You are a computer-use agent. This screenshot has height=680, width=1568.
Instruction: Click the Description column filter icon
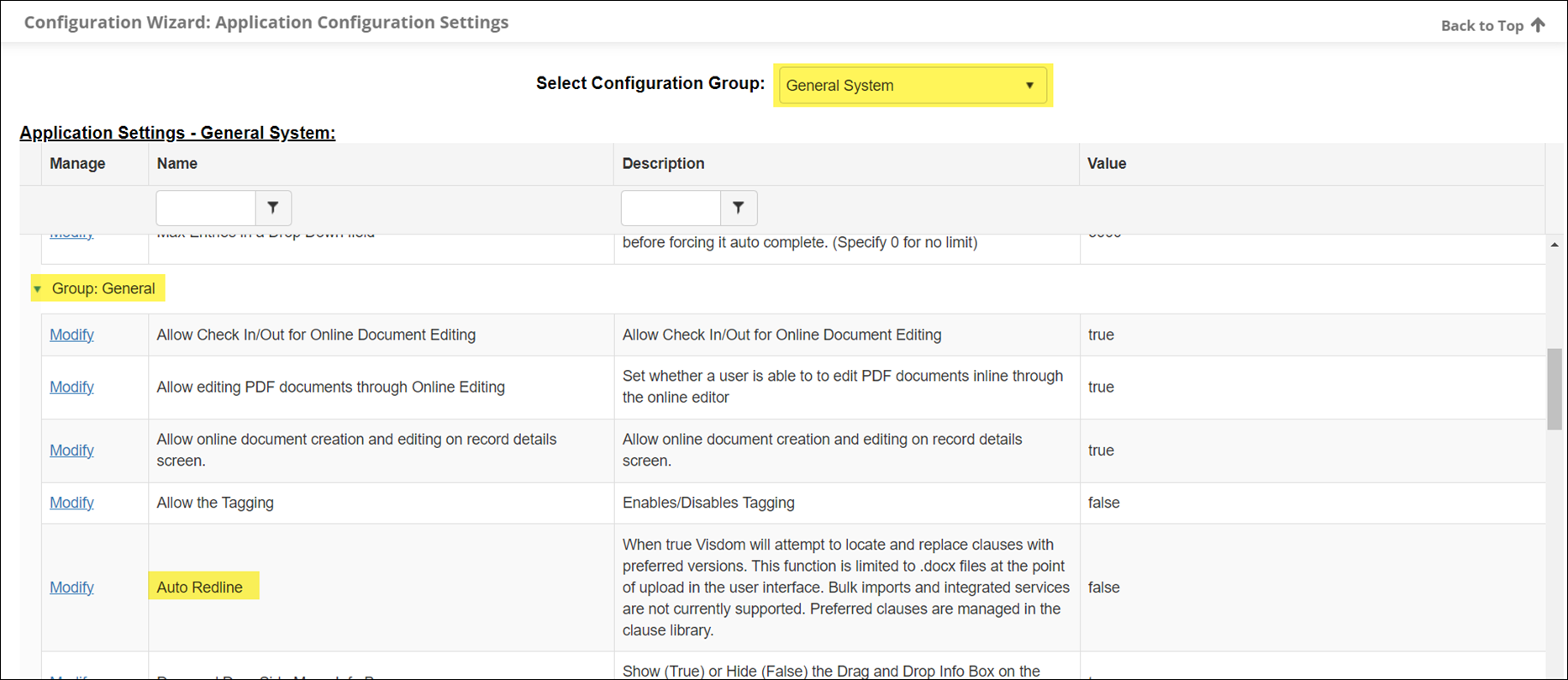click(739, 208)
